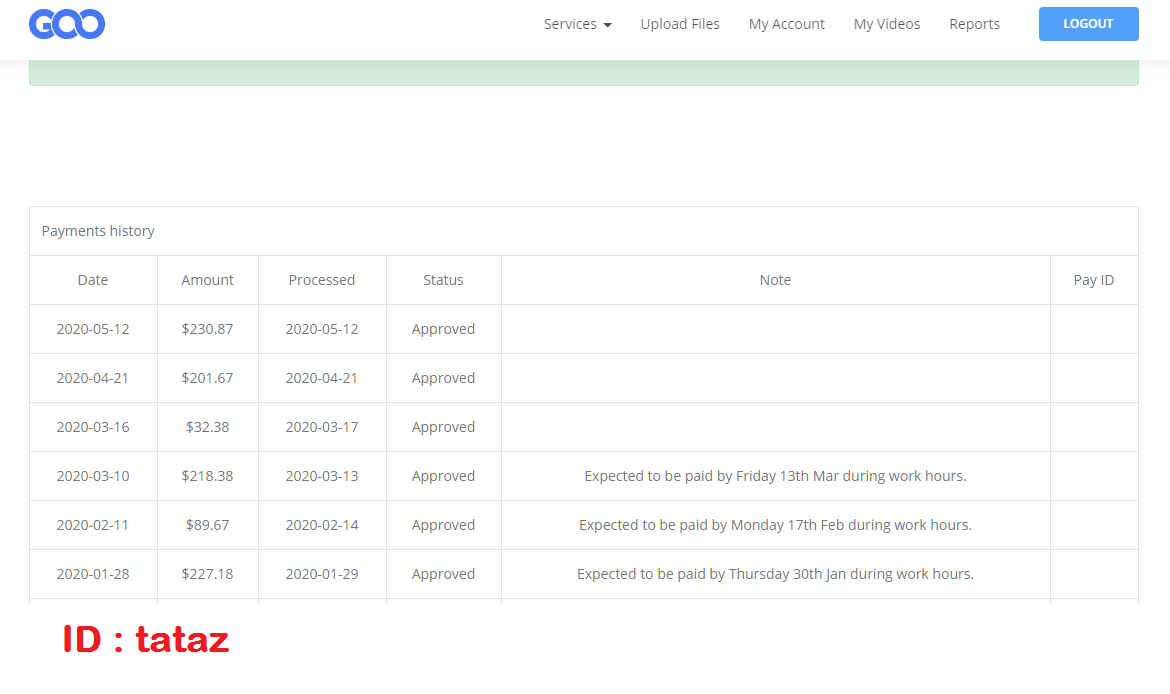Select processed date 2020-02-14
Viewport: 1170px width, 694px height.
[322, 525]
